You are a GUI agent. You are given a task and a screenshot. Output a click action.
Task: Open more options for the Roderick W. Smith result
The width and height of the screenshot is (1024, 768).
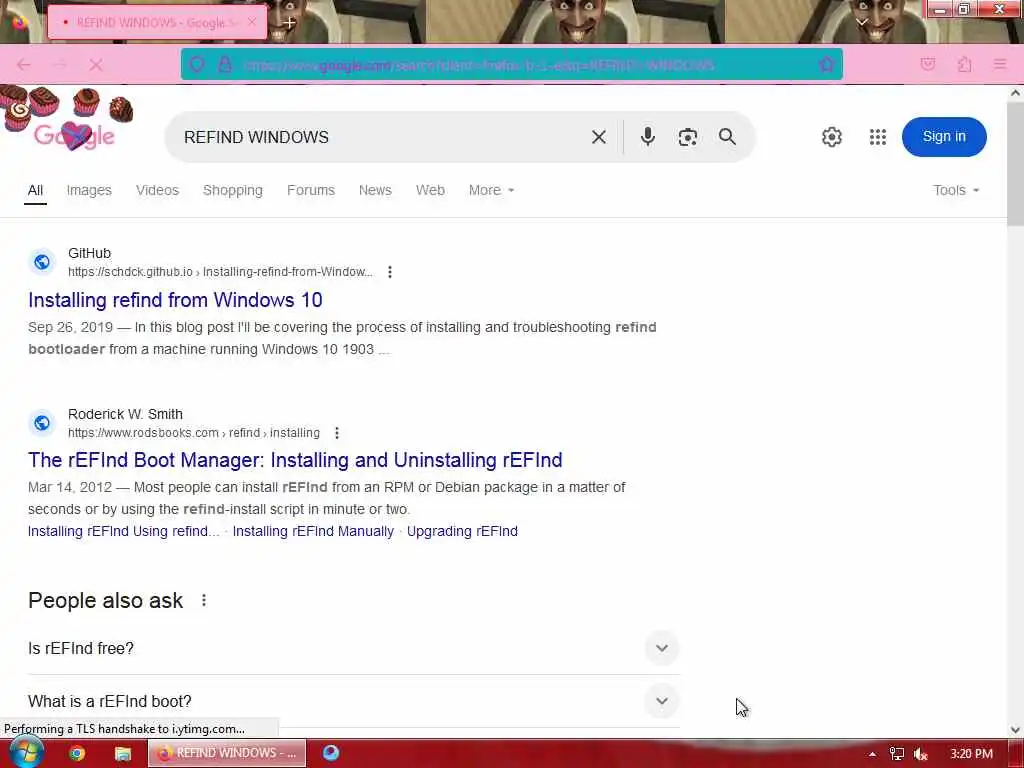[337, 433]
